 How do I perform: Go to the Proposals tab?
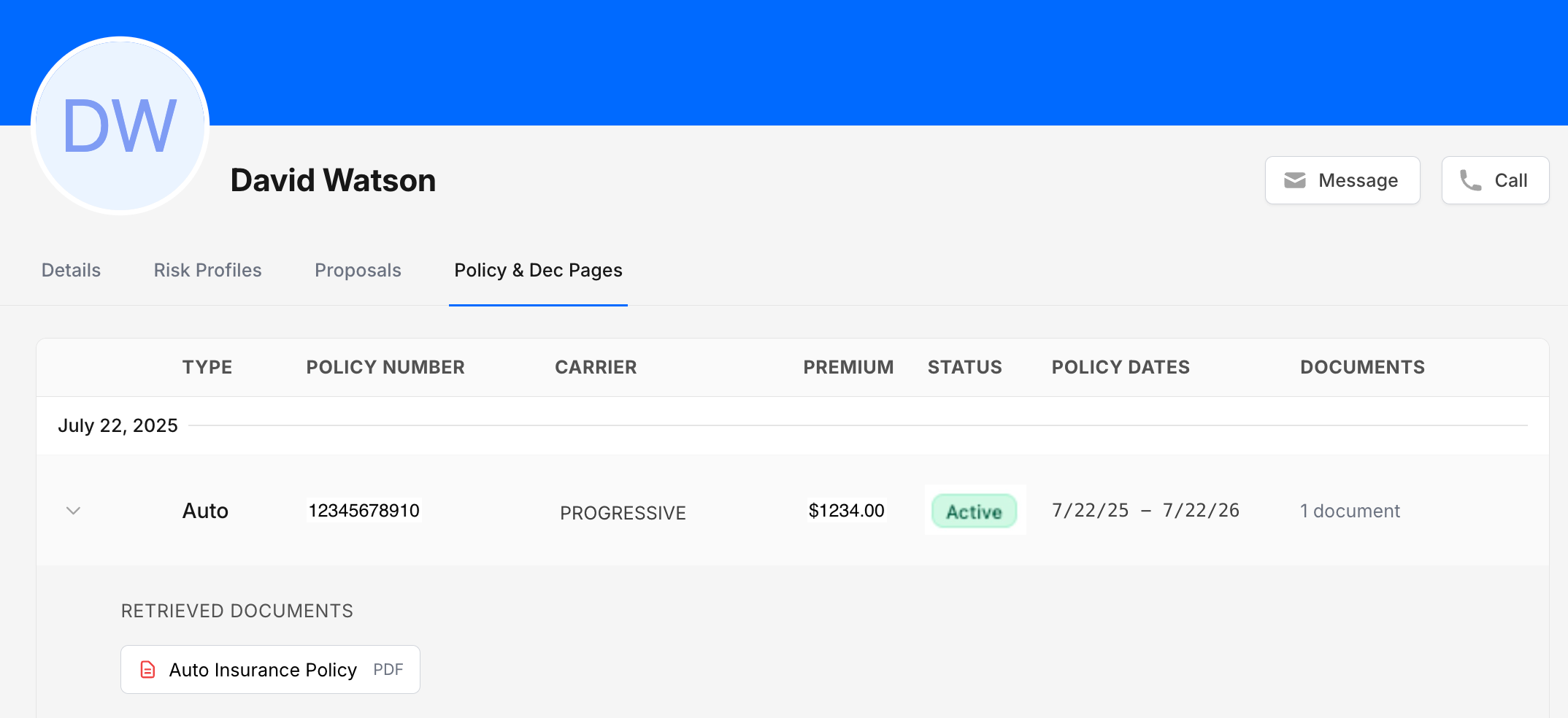pyautogui.click(x=358, y=270)
